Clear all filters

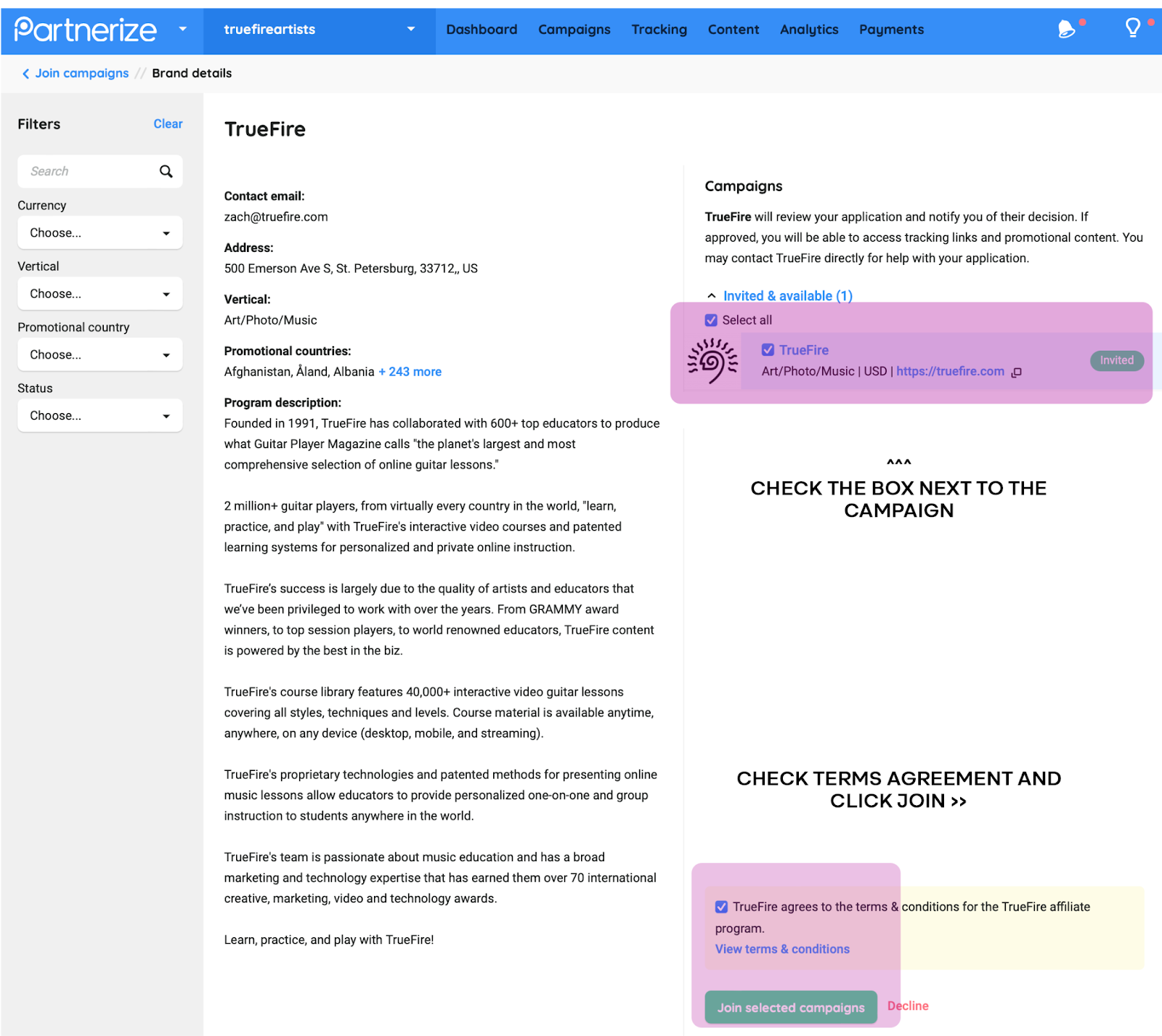168,124
